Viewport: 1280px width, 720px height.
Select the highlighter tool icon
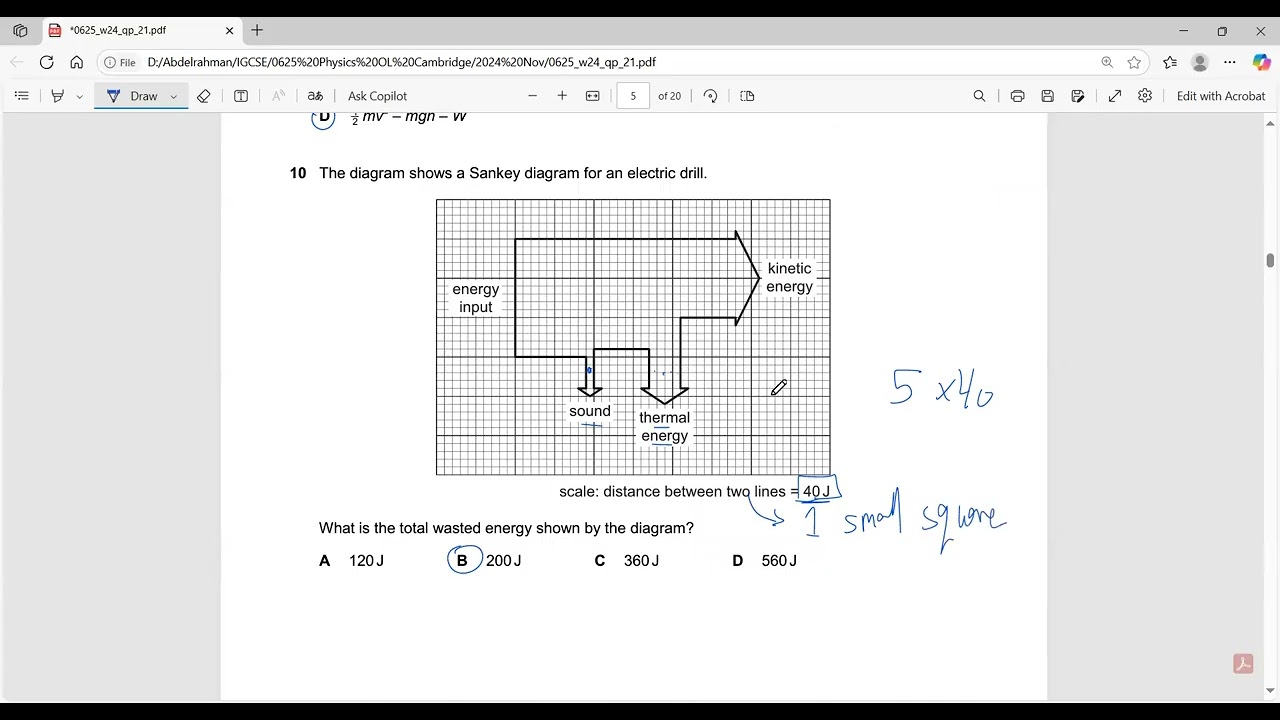click(x=57, y=96)
